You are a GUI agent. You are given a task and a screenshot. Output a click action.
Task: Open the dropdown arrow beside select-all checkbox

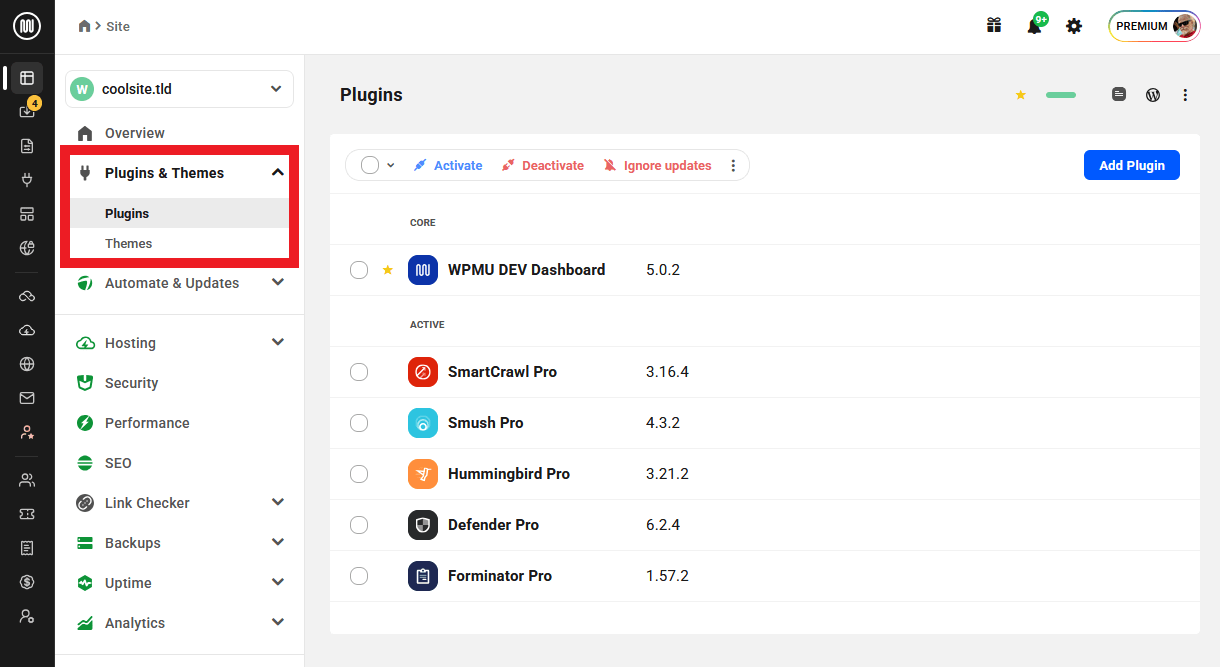pos(391,166)
